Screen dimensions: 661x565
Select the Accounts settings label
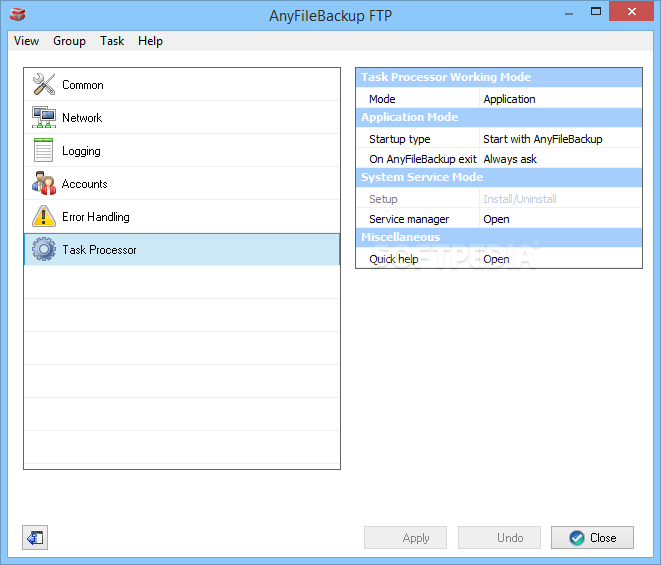click(x=84, y=184)
